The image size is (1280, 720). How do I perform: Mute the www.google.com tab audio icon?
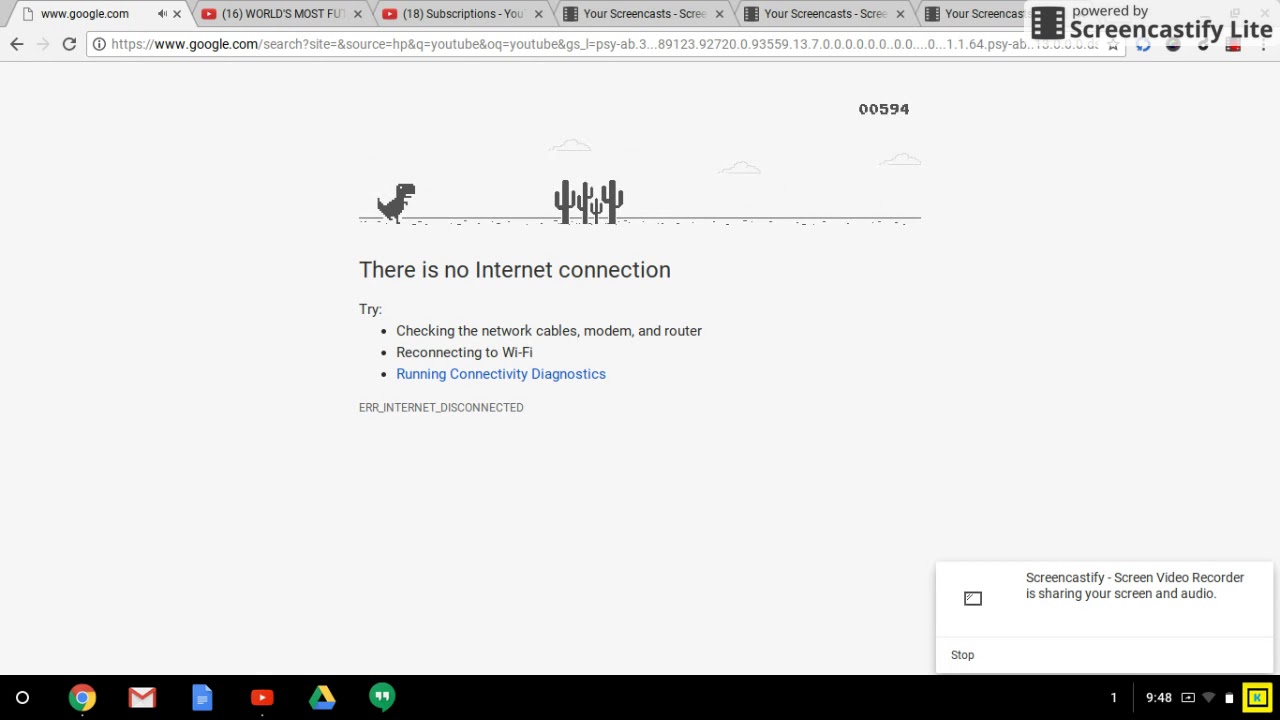point(162,14)
